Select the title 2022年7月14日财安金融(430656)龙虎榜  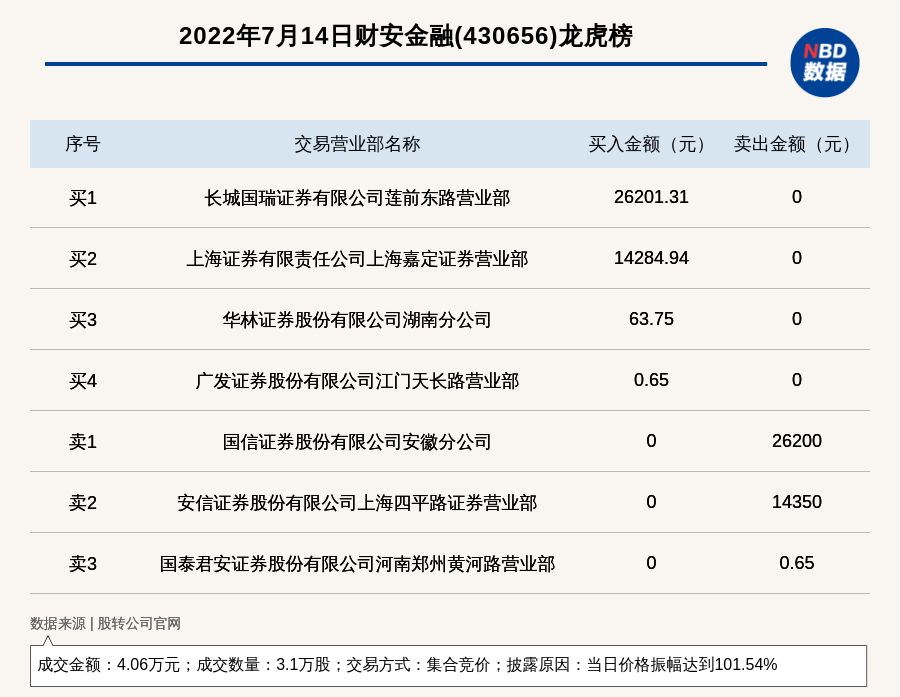point(406,36)
